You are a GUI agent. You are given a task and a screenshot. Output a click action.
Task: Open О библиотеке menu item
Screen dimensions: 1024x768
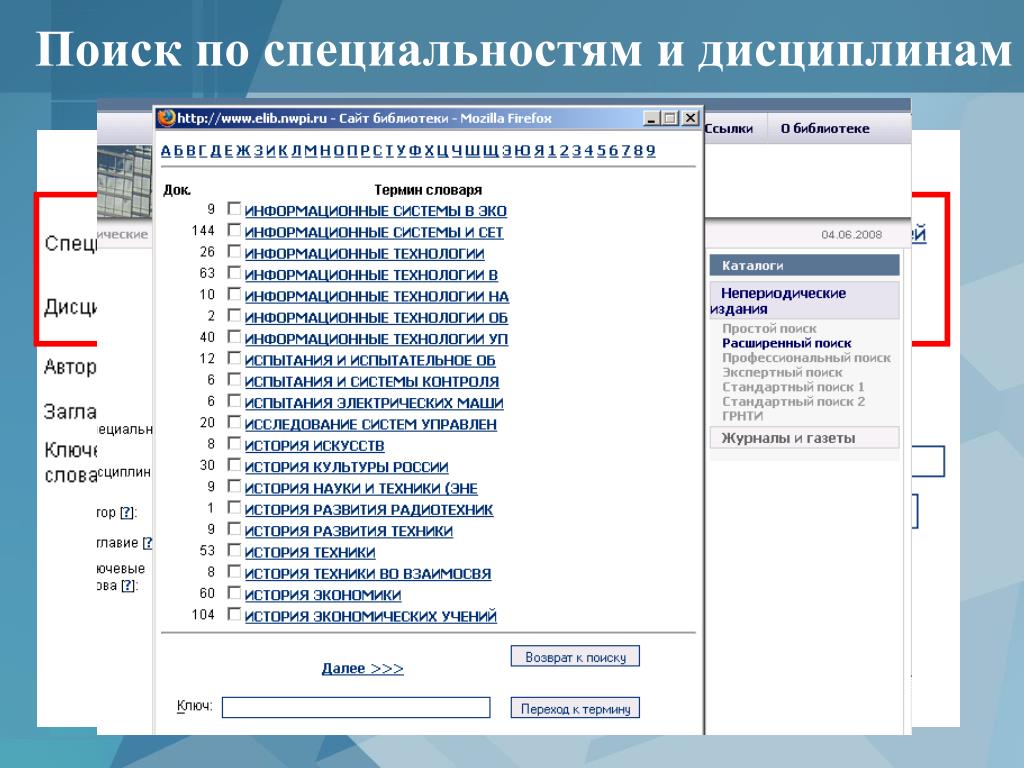click(x=825, y=129)
